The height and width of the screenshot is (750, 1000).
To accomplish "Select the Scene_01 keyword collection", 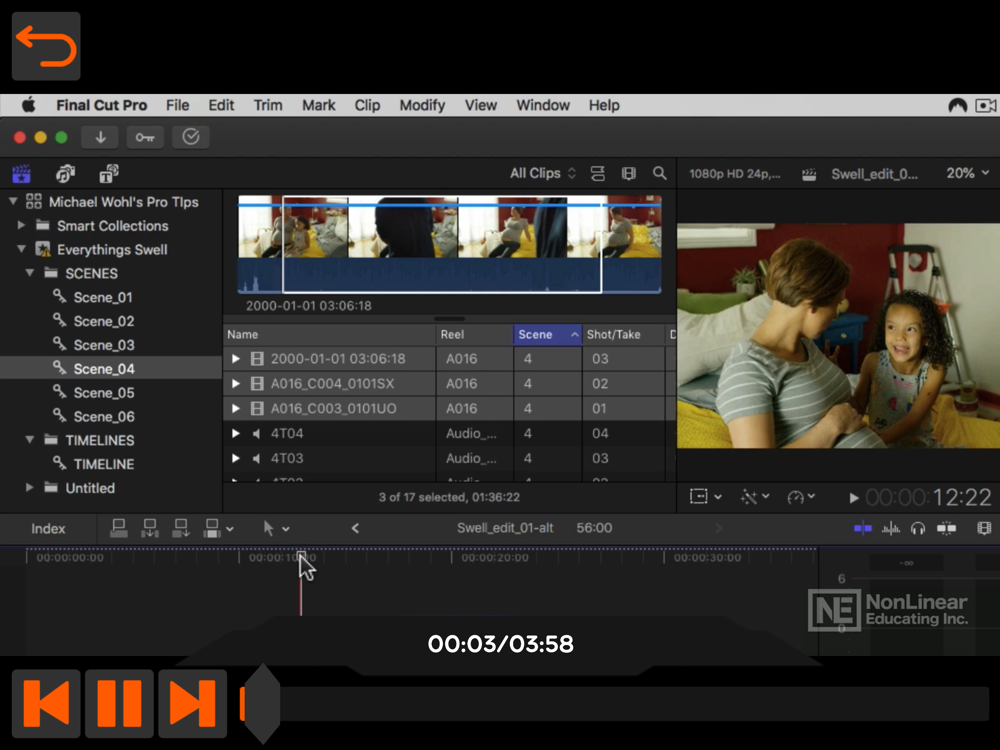I will (103, 297).
